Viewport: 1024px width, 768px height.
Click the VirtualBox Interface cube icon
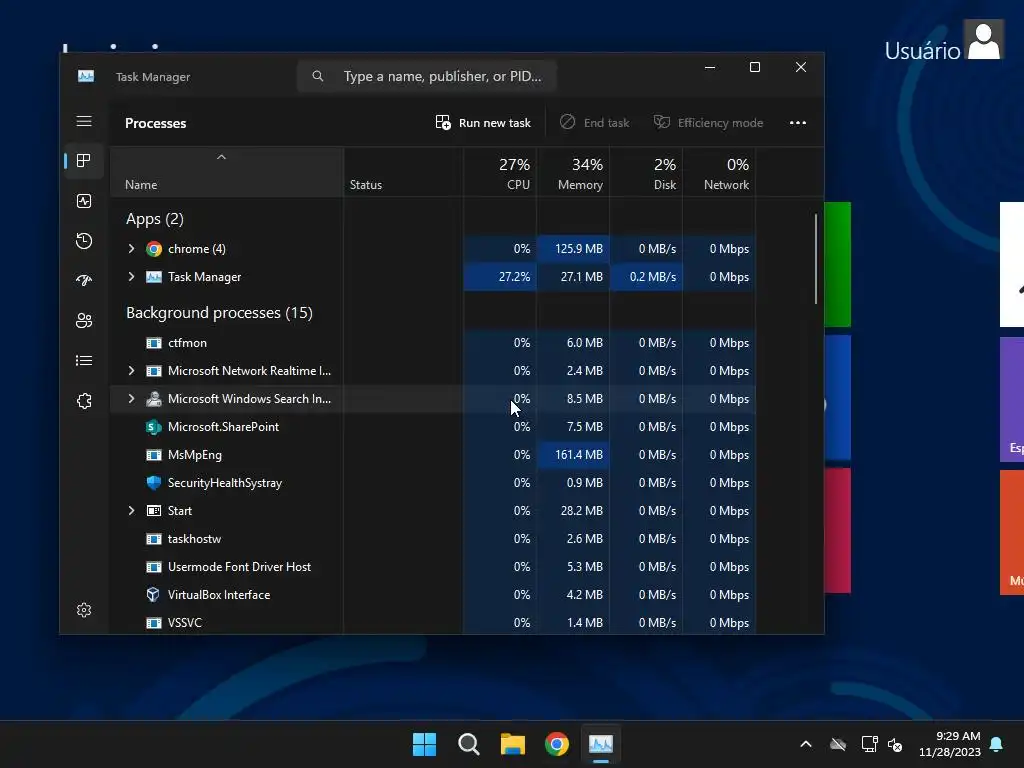[x=153, y=595]
